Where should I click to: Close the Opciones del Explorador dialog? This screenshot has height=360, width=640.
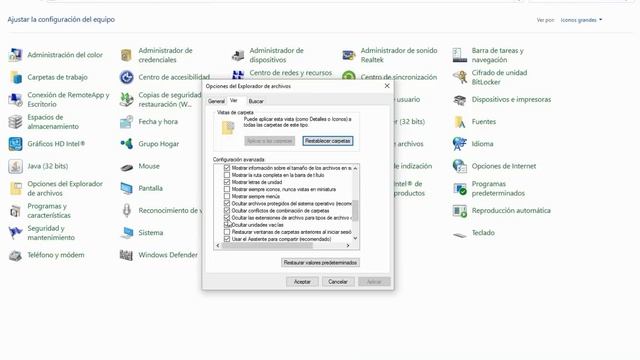point(387,86)
